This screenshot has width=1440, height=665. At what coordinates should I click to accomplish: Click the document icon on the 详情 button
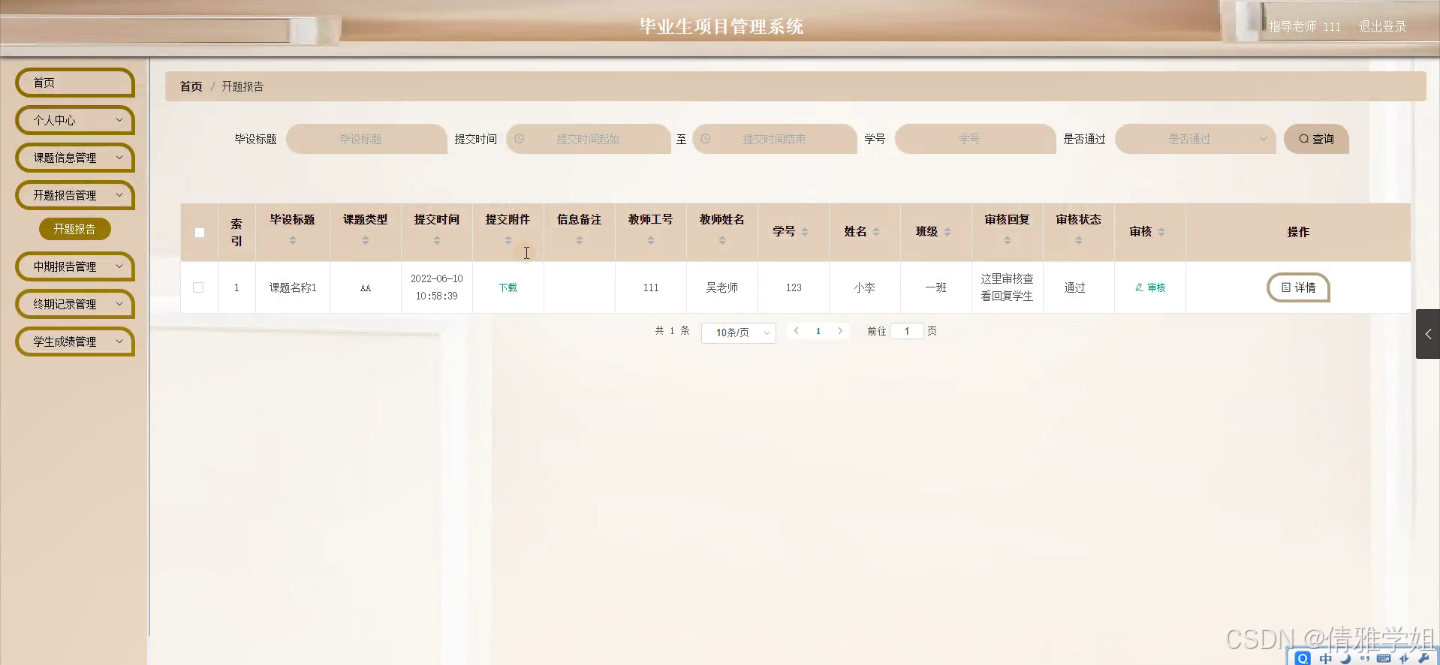(x=1285, y=287)
